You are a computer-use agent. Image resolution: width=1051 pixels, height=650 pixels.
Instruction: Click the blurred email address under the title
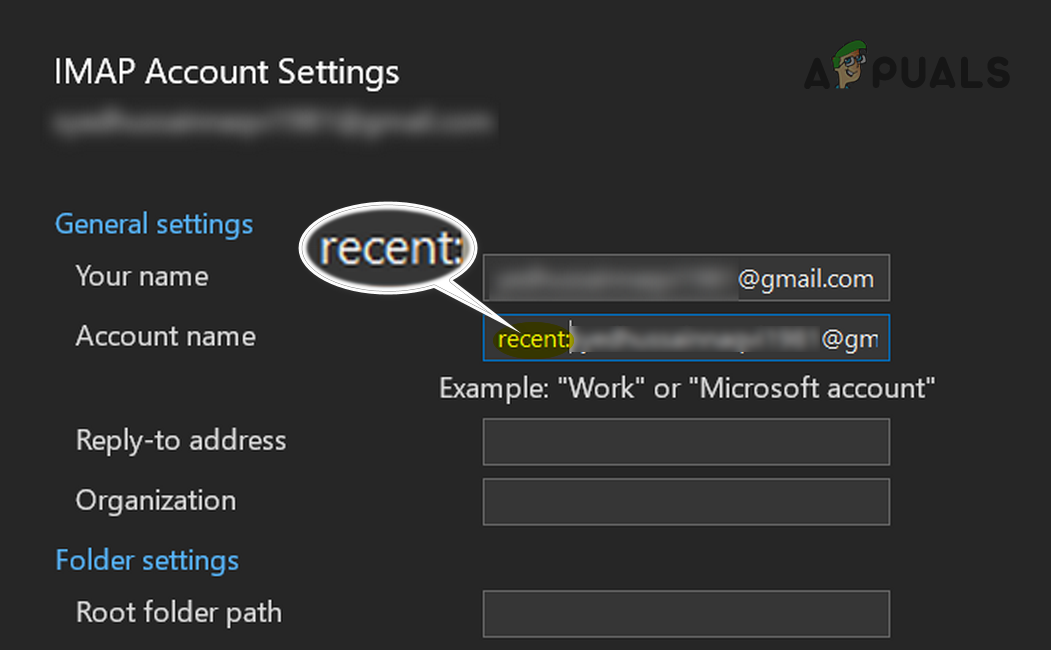click(274, 122)
